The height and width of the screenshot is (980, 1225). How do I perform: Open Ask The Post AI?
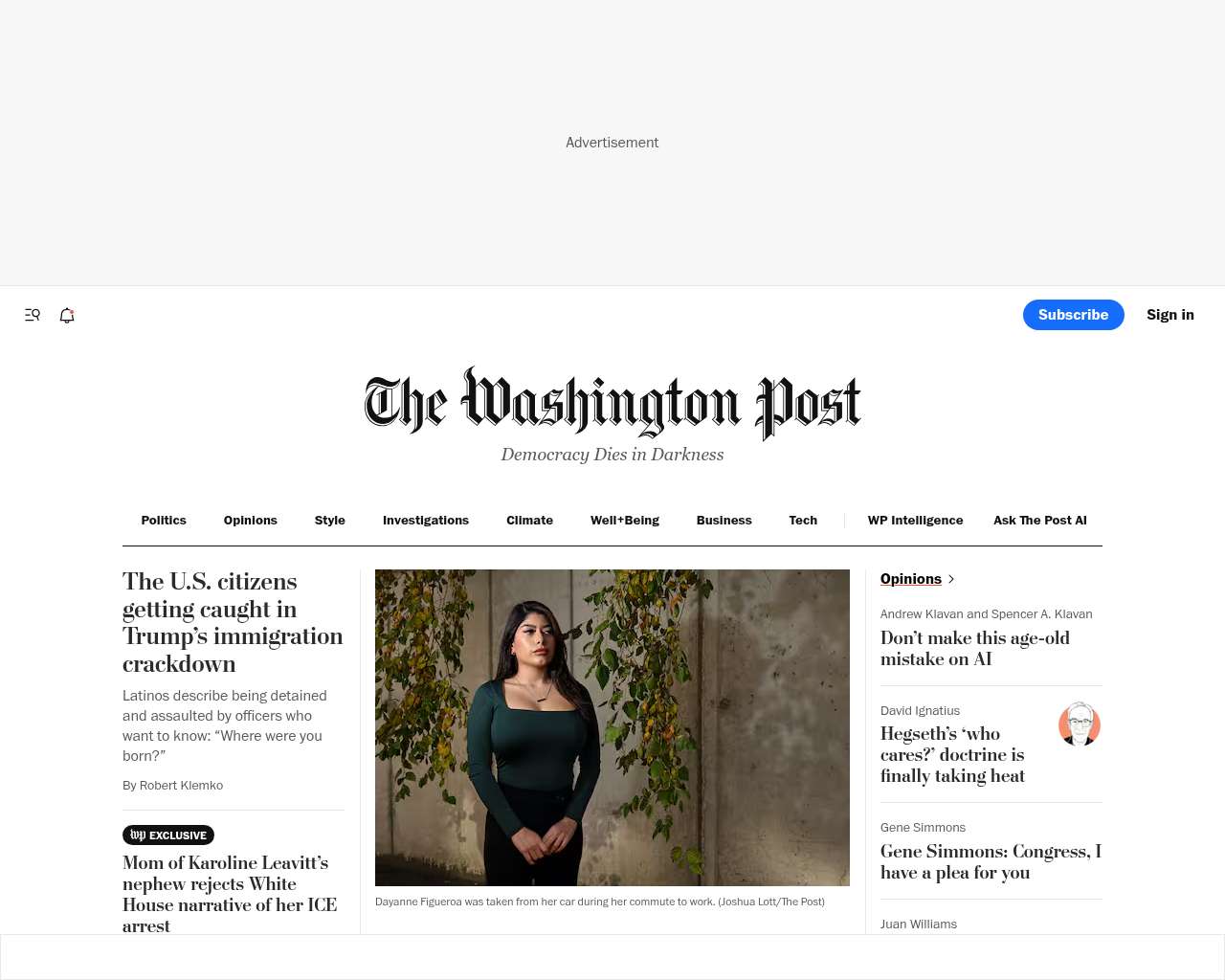click(1040, 521)
